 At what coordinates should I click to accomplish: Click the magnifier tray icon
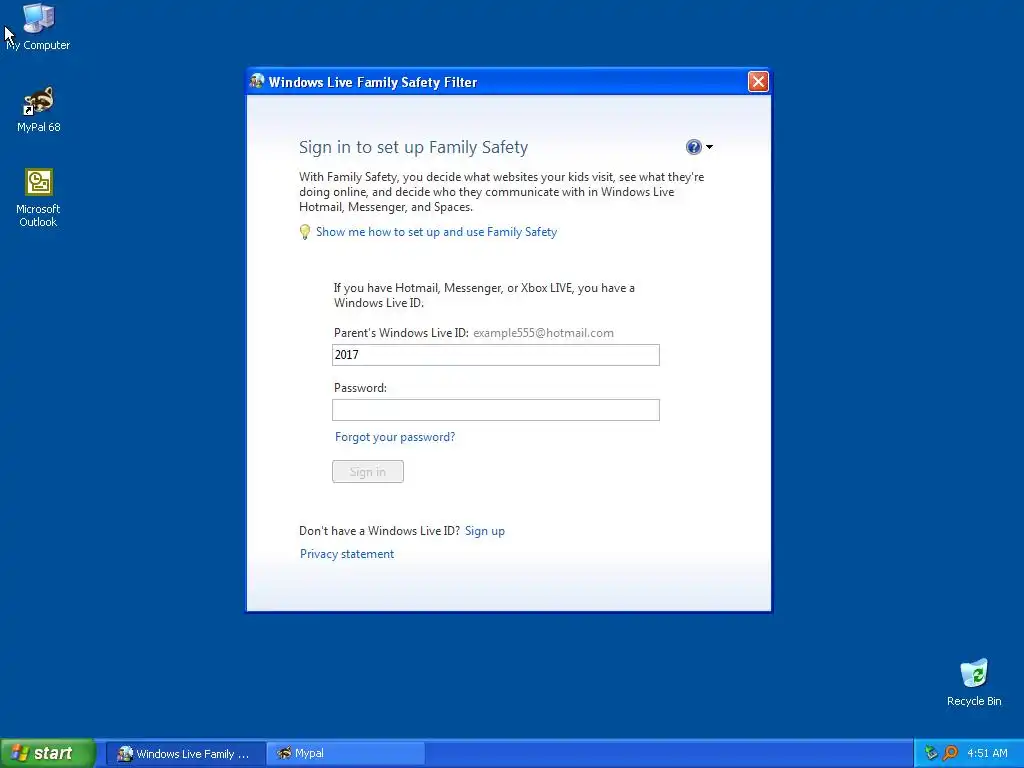pyautogui.click(x=950, y=754)
